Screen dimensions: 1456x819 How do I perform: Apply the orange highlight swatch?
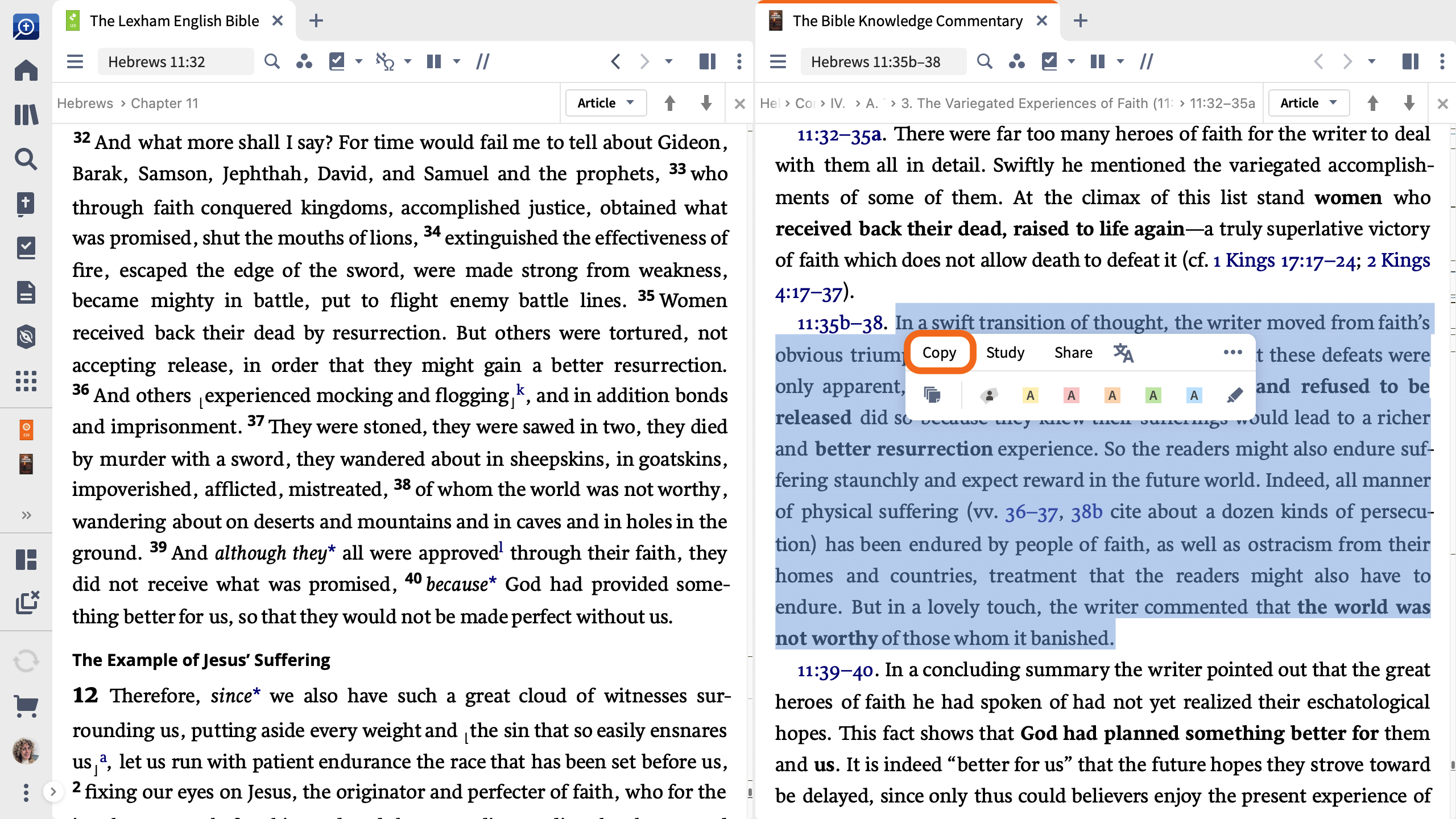(x=1112, y=395)
